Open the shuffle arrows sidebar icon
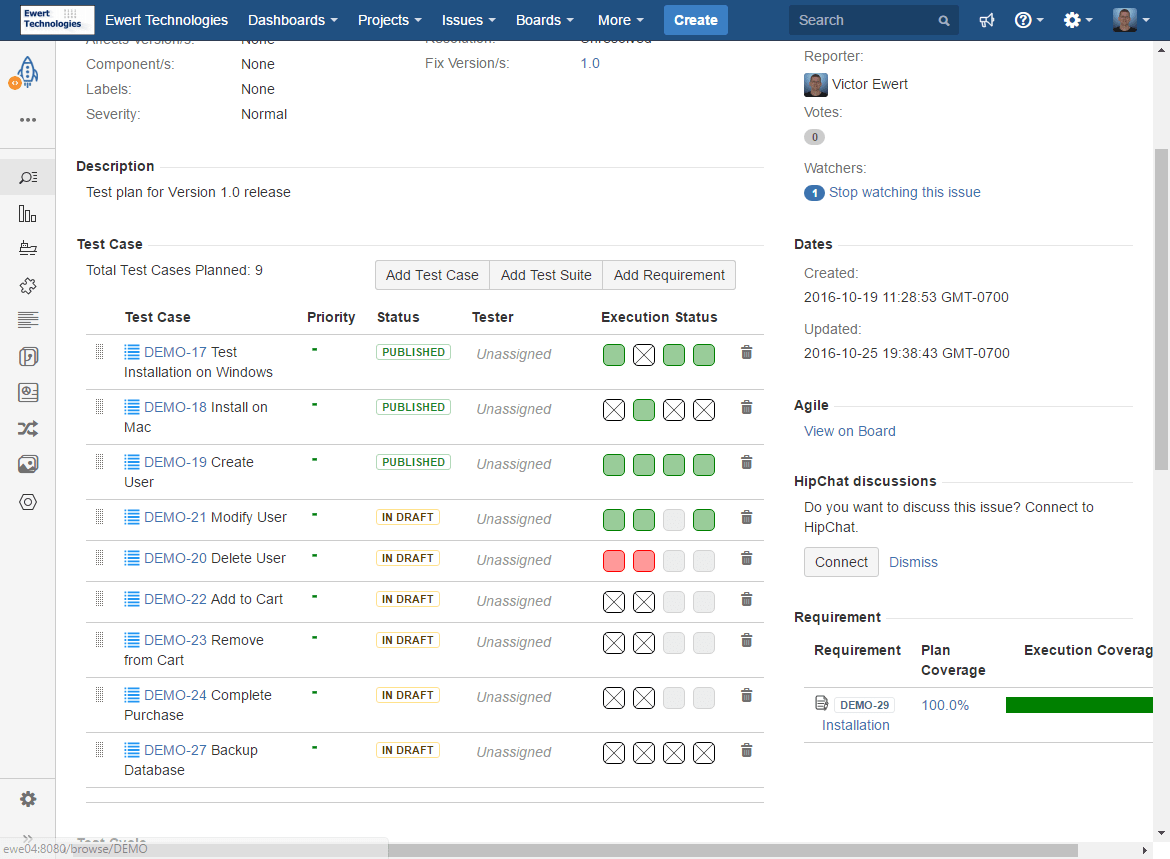The width and height of the screenshot is (1170, 859). pyautogui.click(x=28, y=428)
